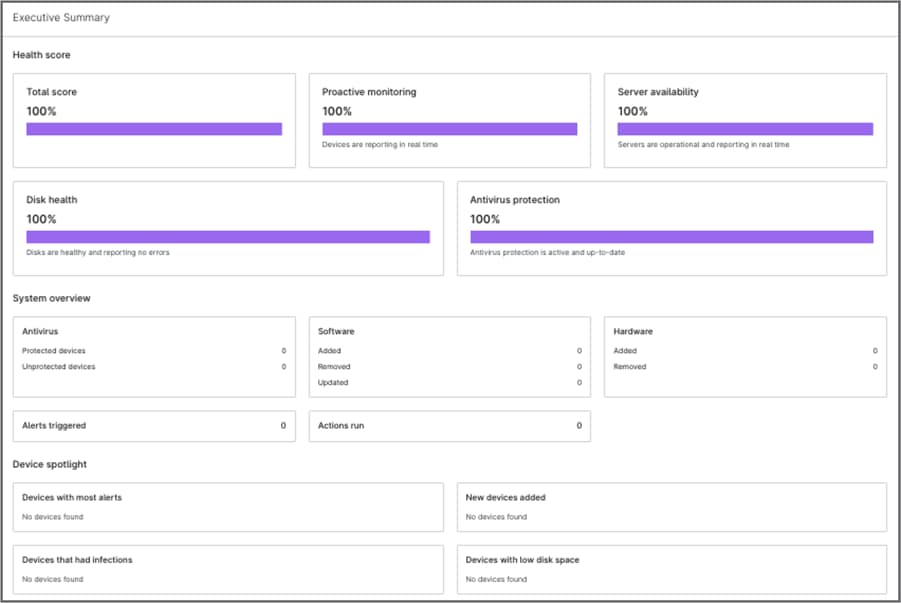
Task: Click the Actions run label
Action: [341, 426]
